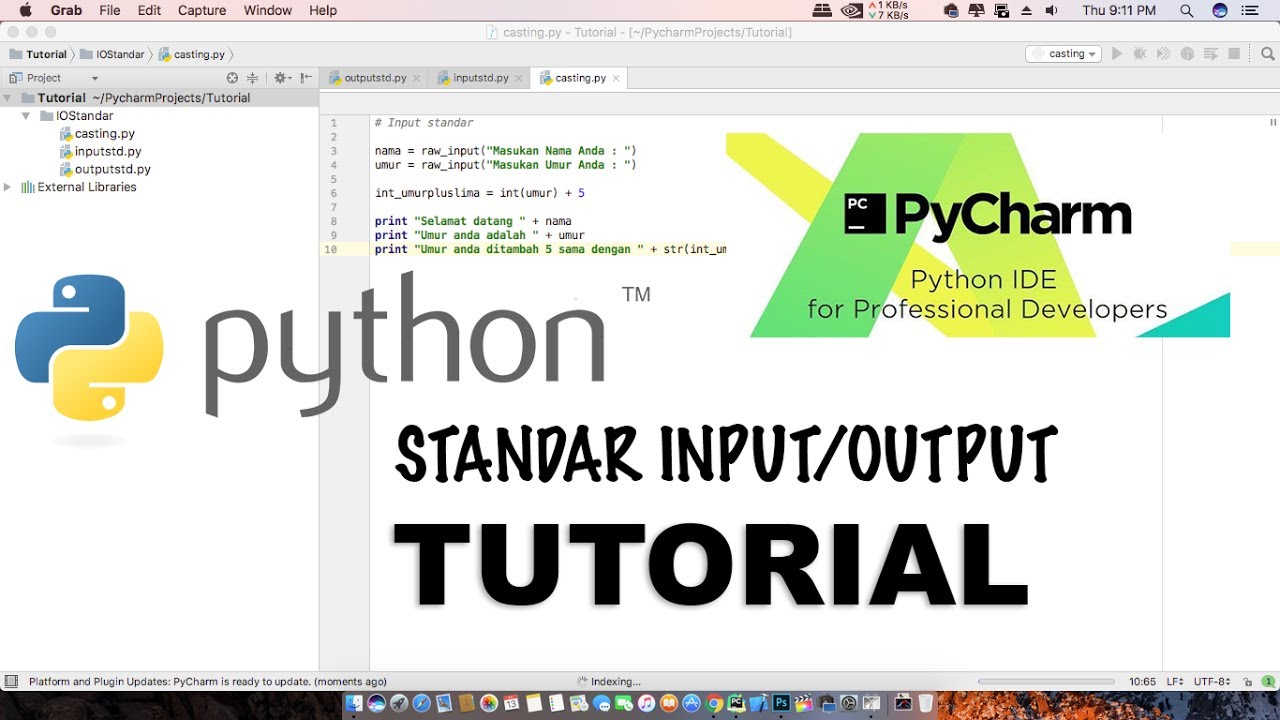
Task: Click the 10:65 caret position indicator
Action: point(1142,681)
